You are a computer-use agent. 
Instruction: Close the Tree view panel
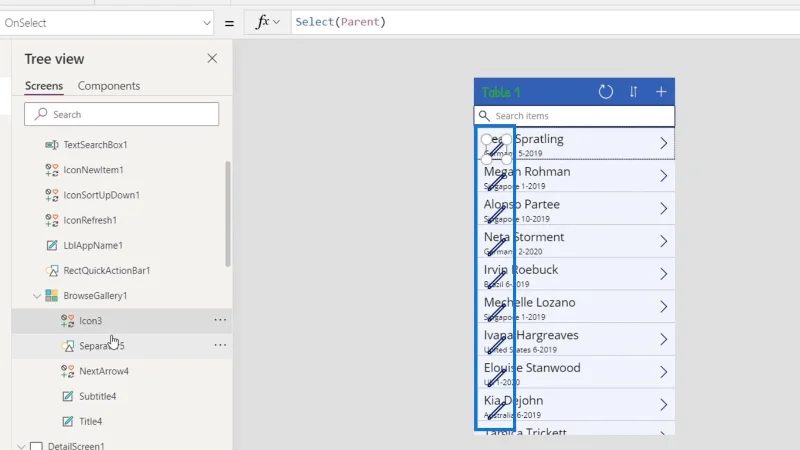click(x=212, y=59)
